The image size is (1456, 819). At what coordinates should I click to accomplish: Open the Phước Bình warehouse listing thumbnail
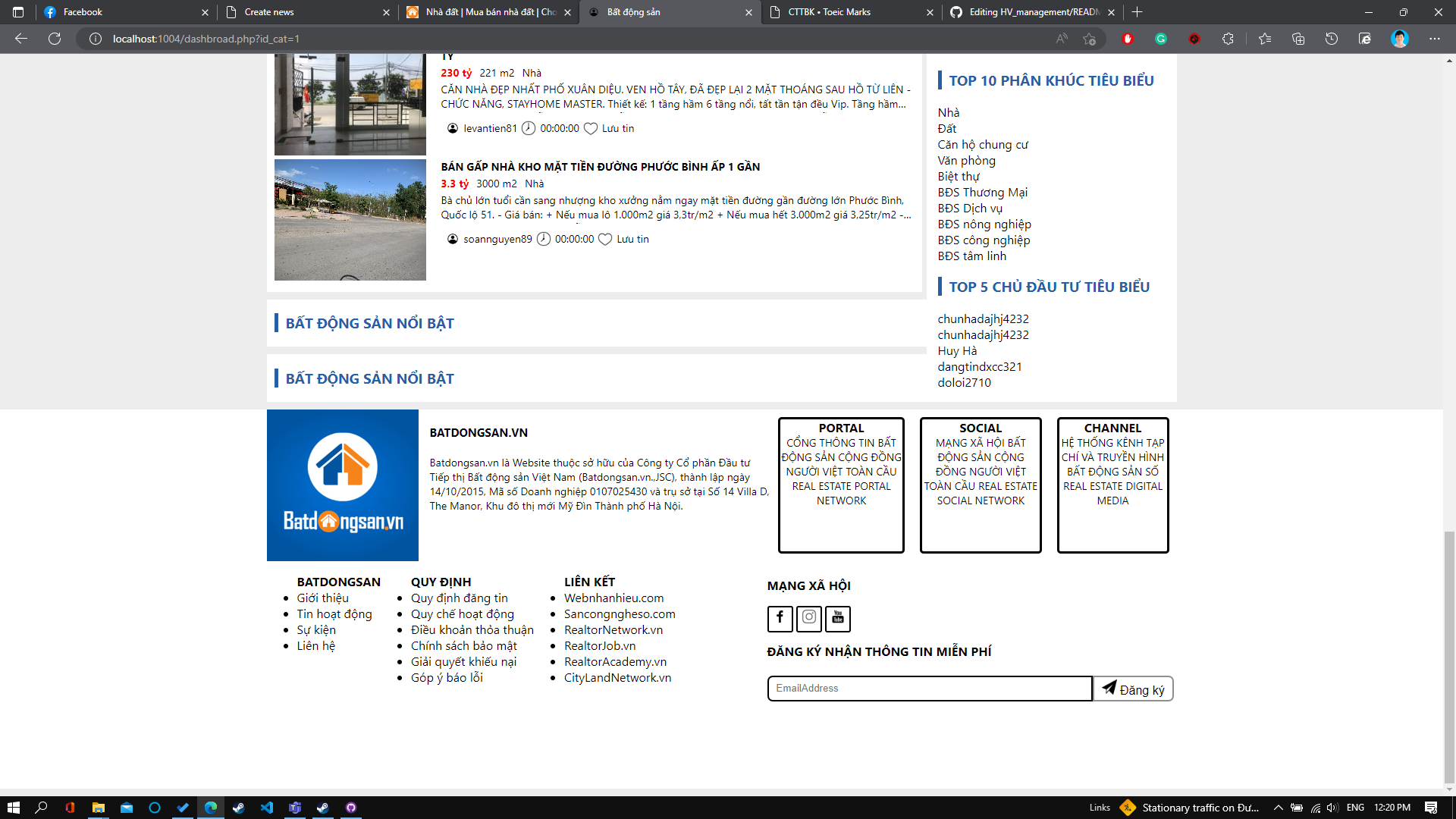350,220
